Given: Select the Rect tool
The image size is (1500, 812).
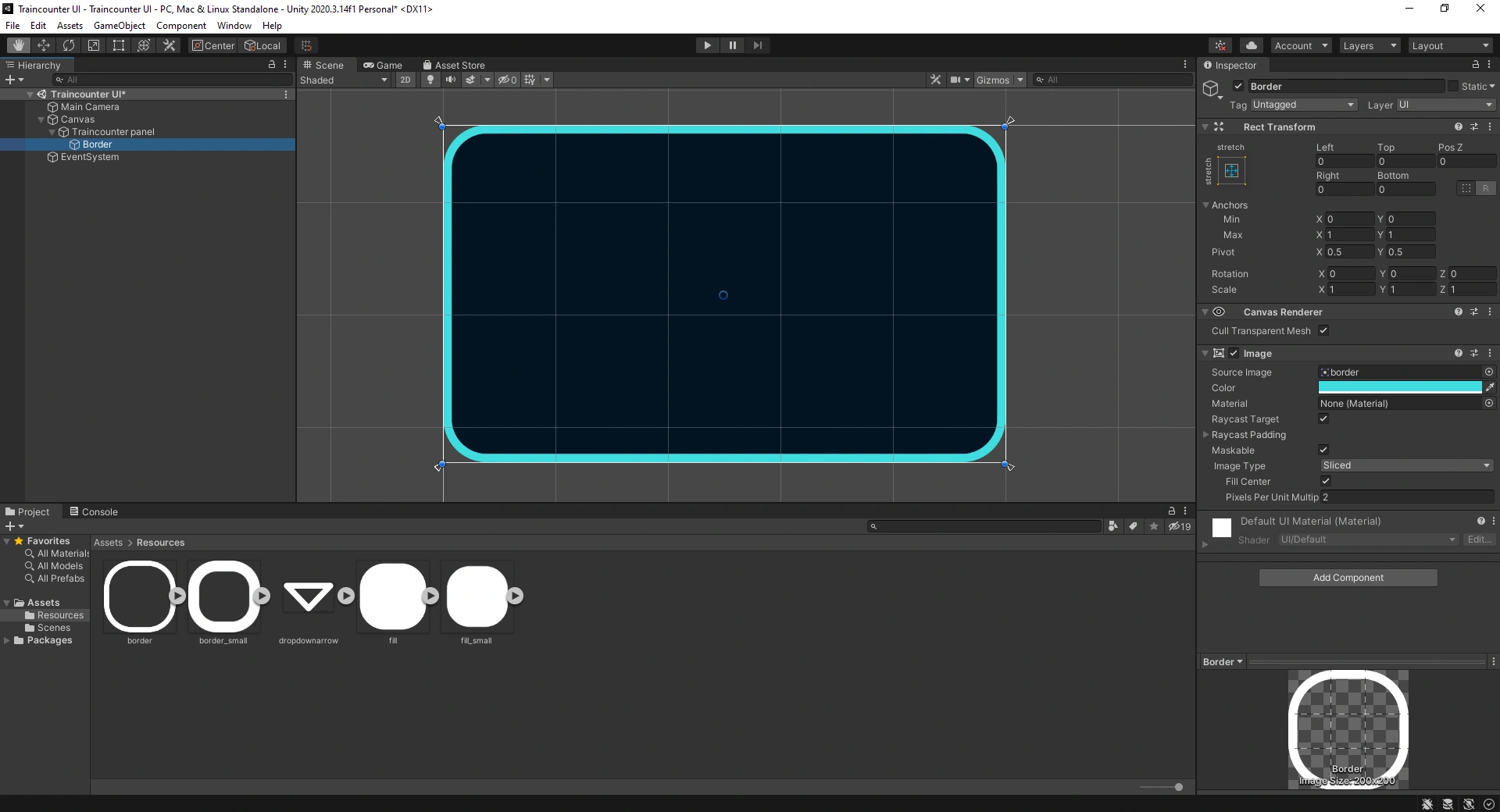Looking at the screenshot, I should coord(119,45).
